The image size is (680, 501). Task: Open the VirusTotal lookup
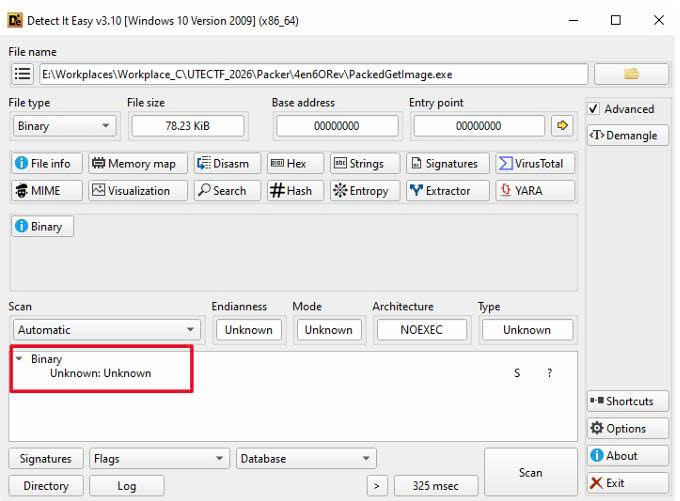point(535,164)
